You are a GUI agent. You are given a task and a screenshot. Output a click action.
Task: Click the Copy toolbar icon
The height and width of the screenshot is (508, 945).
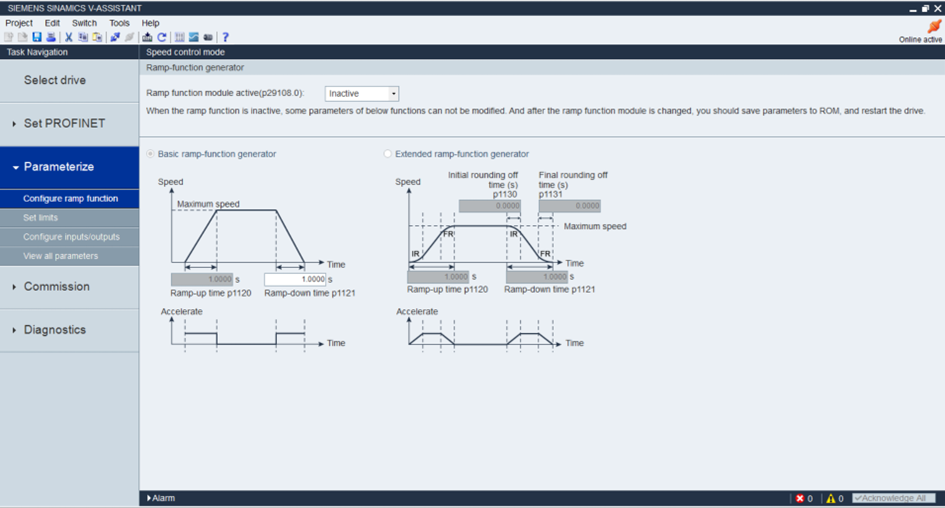pyautogui.click(x=83, y=37)
